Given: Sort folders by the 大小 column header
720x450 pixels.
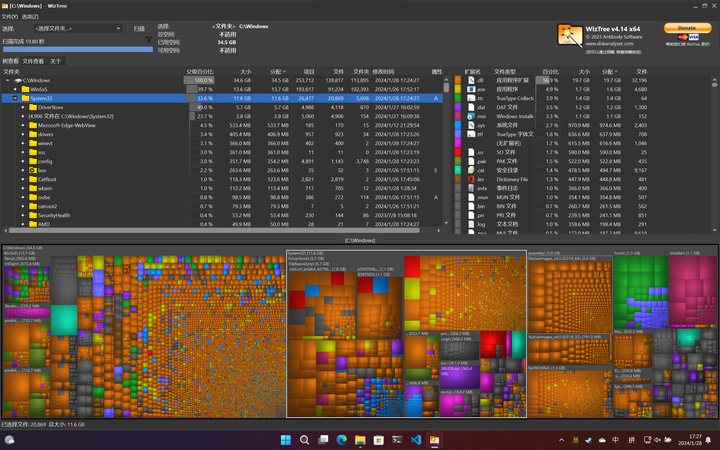Looking at the screenshot, I should pos(243,72).
